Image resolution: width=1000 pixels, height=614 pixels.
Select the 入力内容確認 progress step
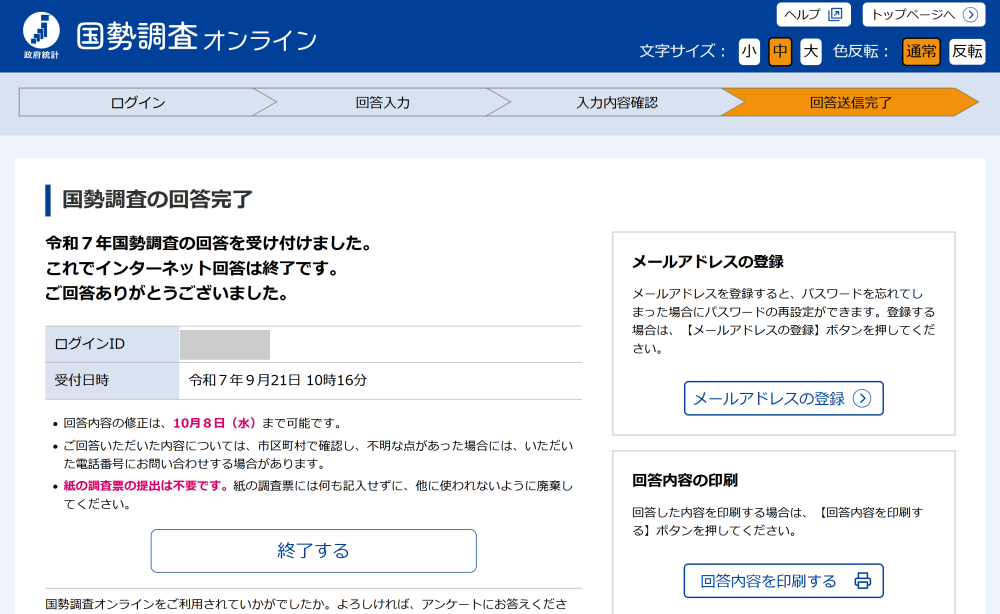(617, 102)
